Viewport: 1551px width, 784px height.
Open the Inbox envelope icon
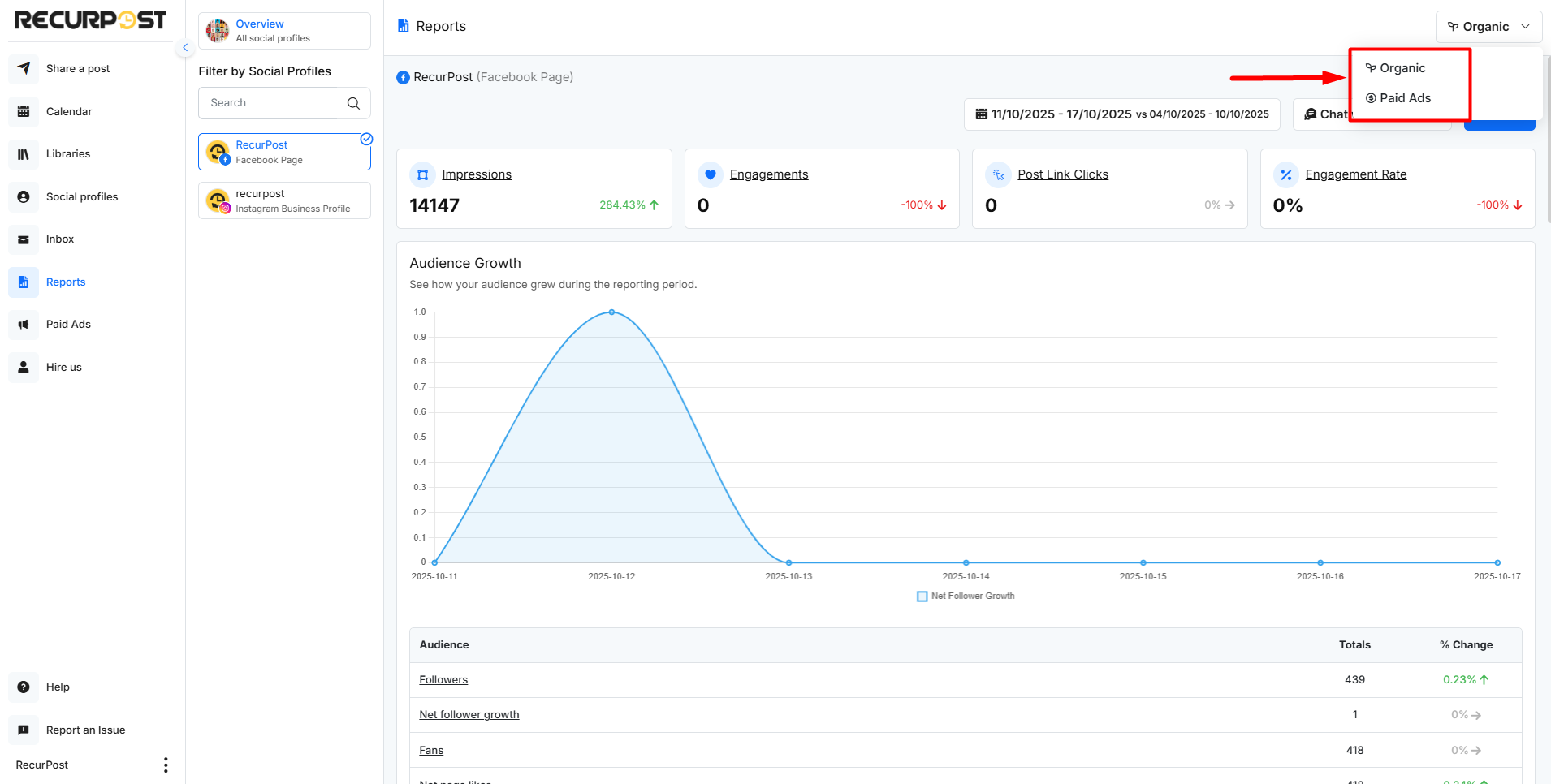point(24,239)
